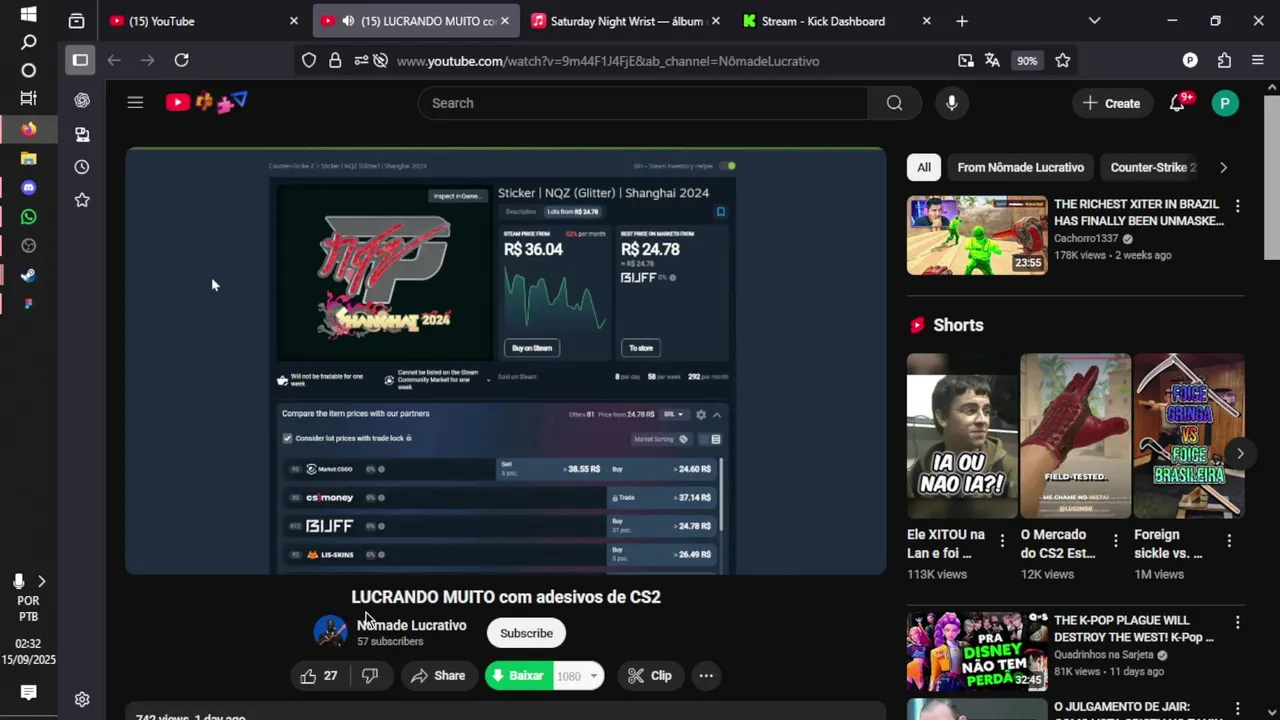Click the Share button
The width and height of the screenshot is (1280, 720).
[x=438, y=676]
